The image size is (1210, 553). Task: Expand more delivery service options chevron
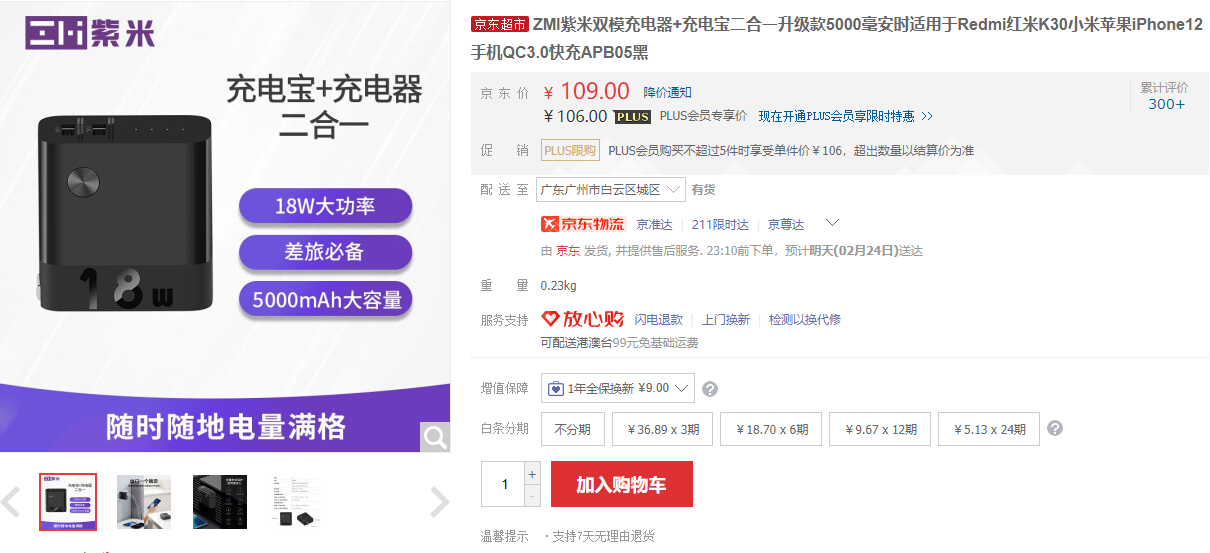point(831,223)
